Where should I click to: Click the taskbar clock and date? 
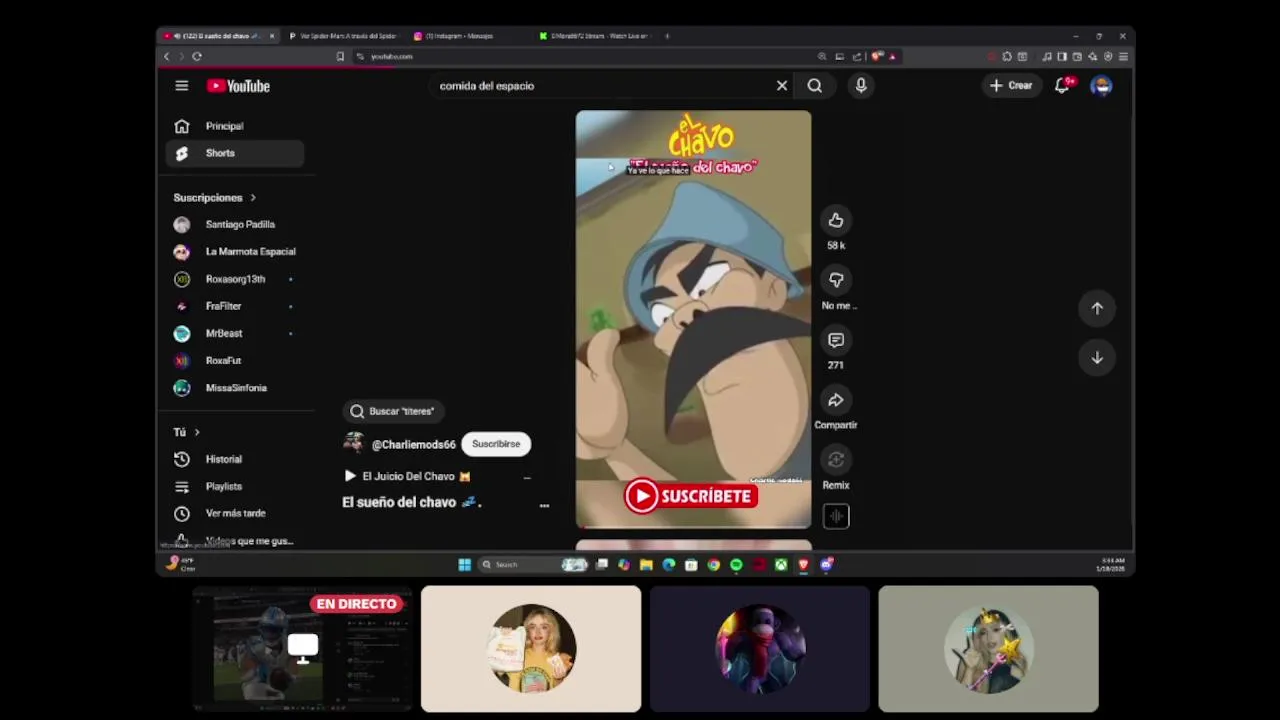pyautogui.click(x=1111, y=565)
